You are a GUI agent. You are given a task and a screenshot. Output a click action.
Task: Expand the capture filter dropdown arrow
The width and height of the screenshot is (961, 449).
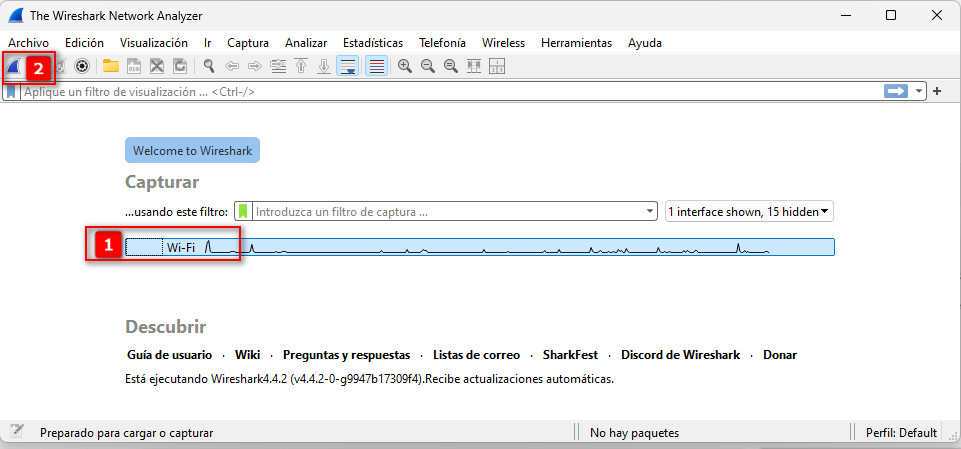coord(649,212)
